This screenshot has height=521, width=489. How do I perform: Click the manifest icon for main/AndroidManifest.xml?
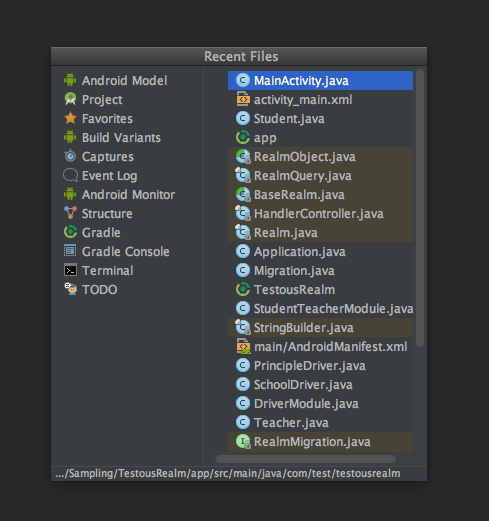(x=243, y=346)
